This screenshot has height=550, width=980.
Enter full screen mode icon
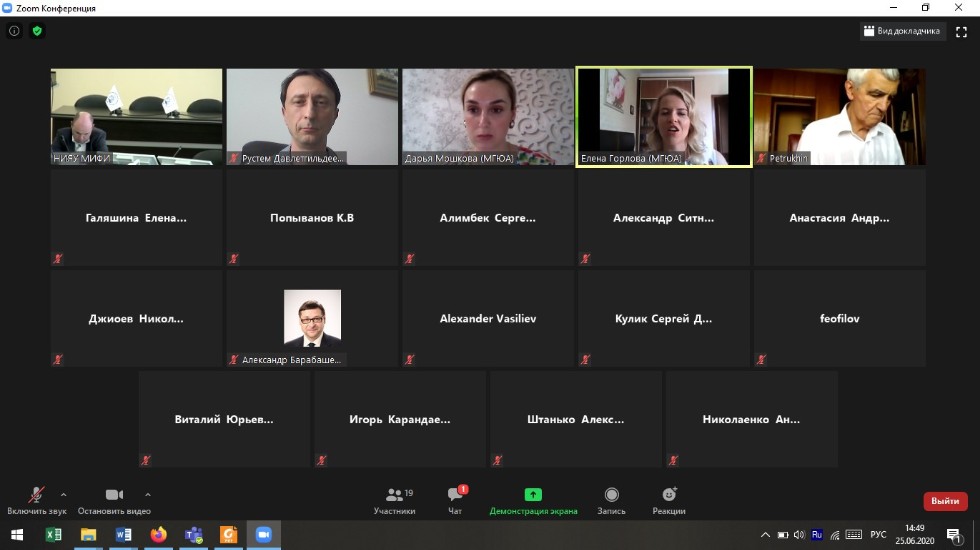(961, 31)
